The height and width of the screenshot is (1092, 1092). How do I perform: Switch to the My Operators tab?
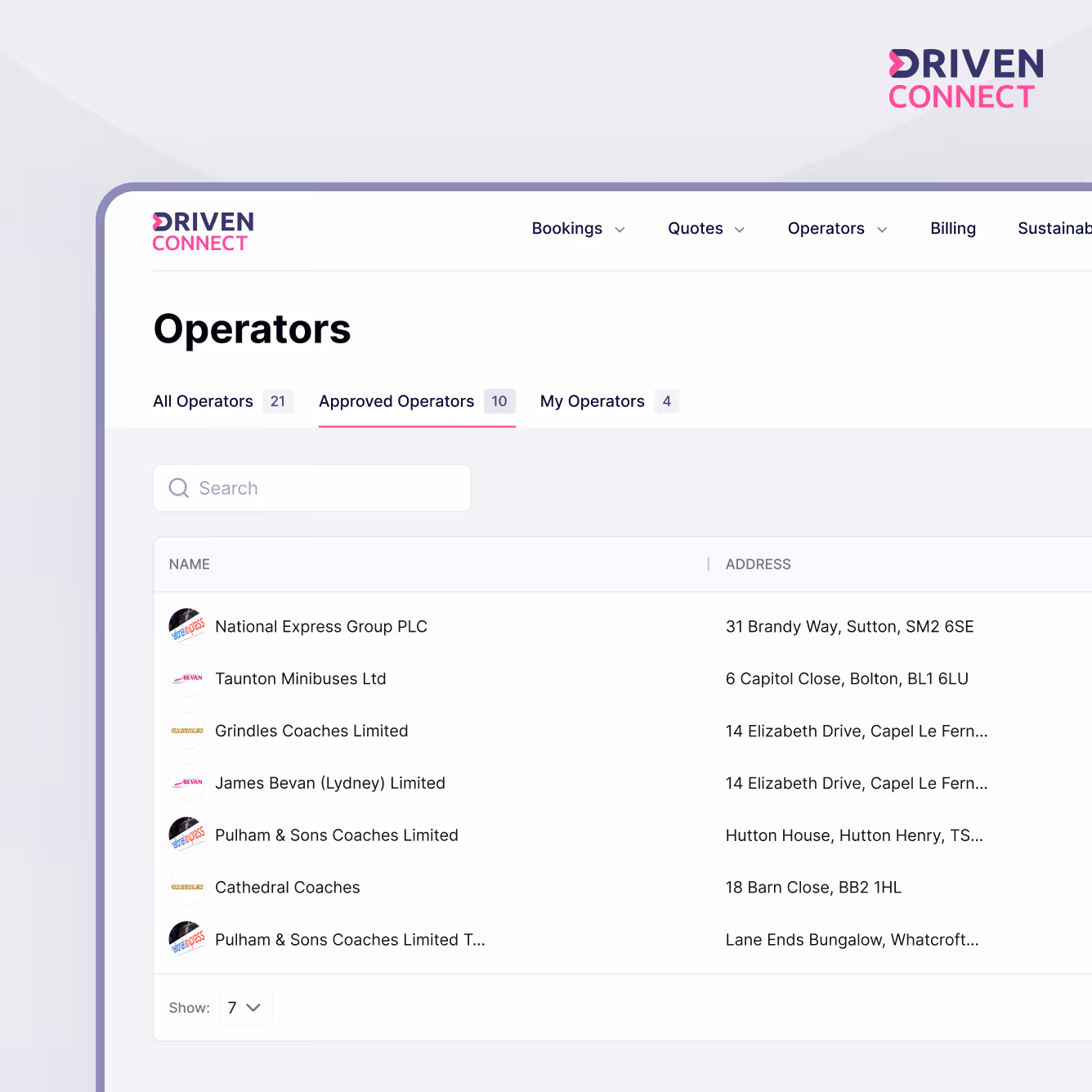pyautogui.click(x=610, y=401)
